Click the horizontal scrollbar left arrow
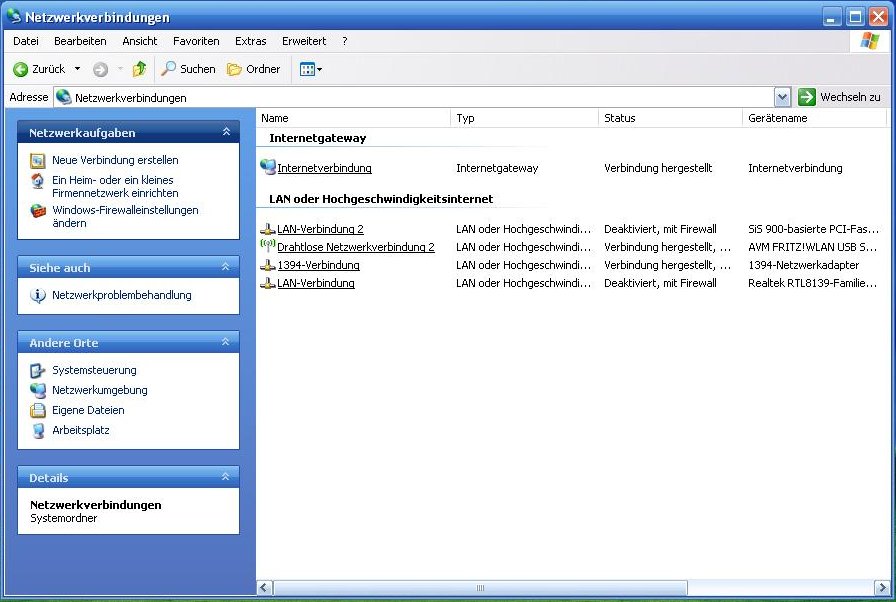Screen dimensions: 896x602 pyautogui.click(x=265, y=588)
